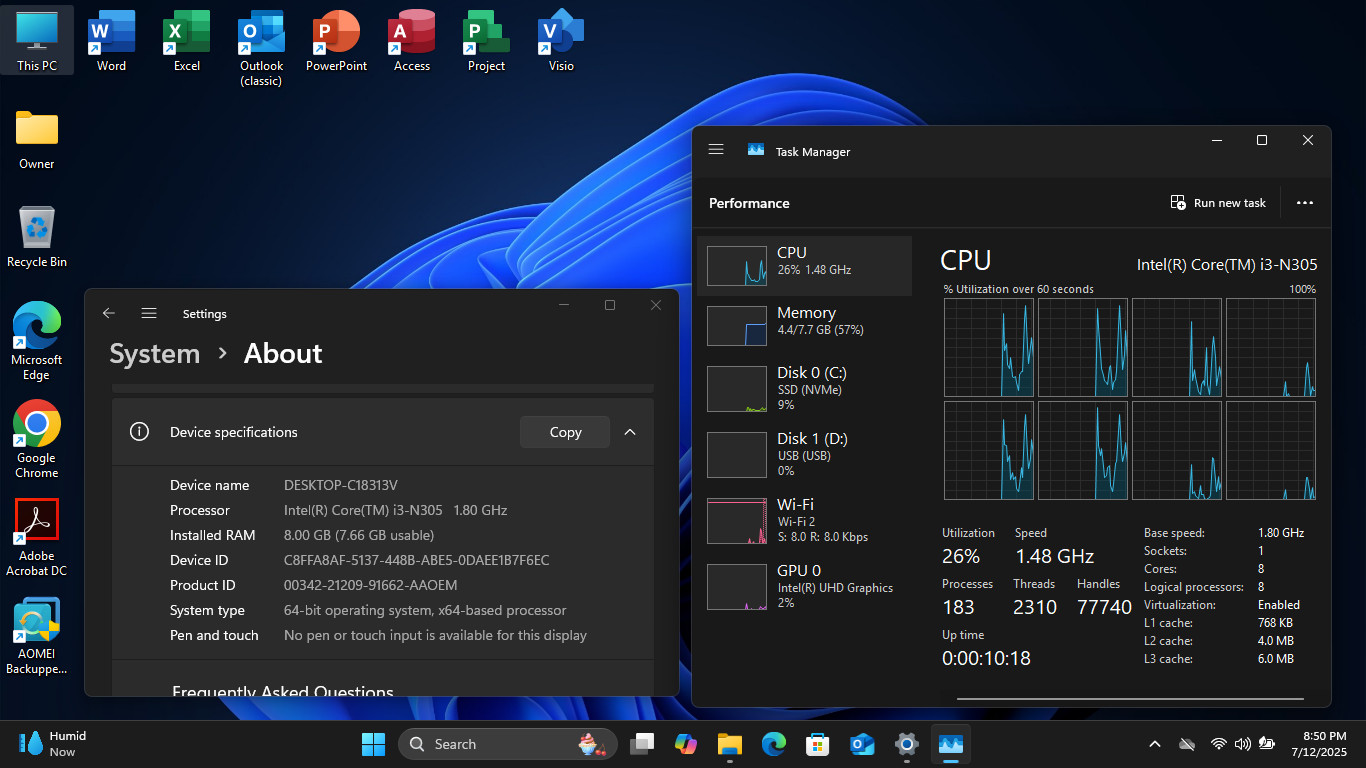Click the Speed value 1.48 GHz
The width and height of the screenshot is (1366, 768).
(1055, 556)
